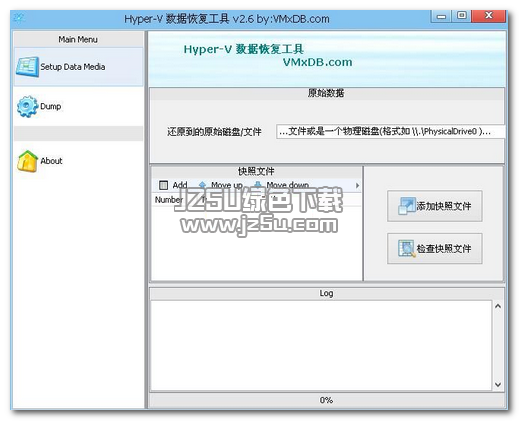Click the original disk/file path field

(390, 131)
